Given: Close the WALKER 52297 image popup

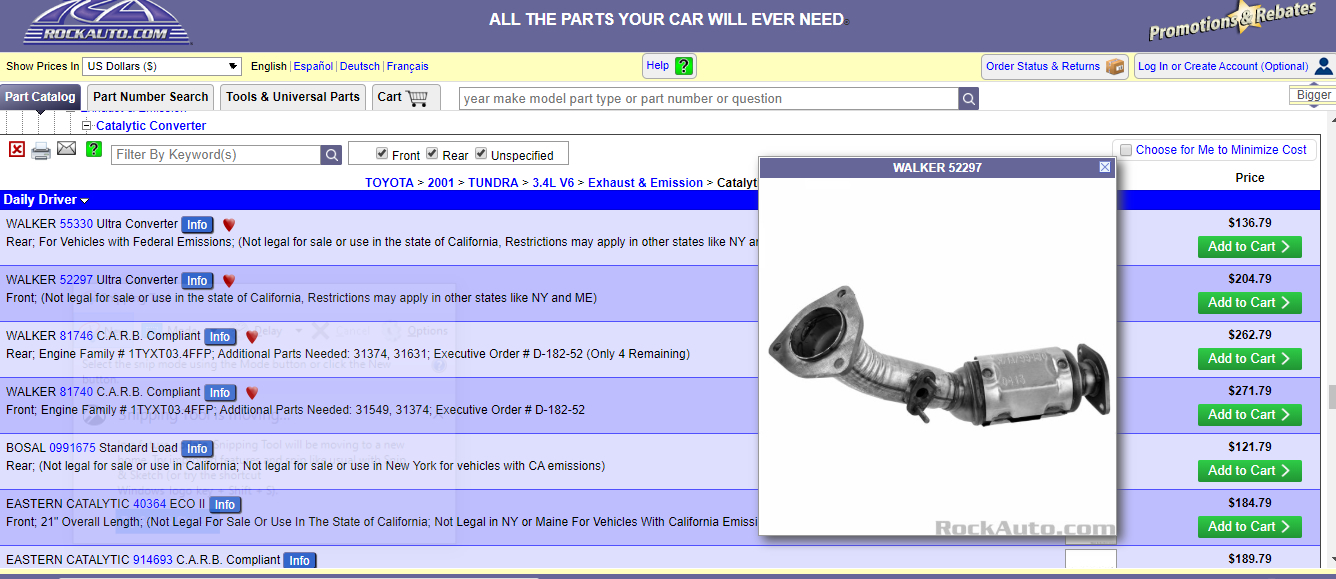Looking at the screenshot, I should click(x=1105, y=167).
